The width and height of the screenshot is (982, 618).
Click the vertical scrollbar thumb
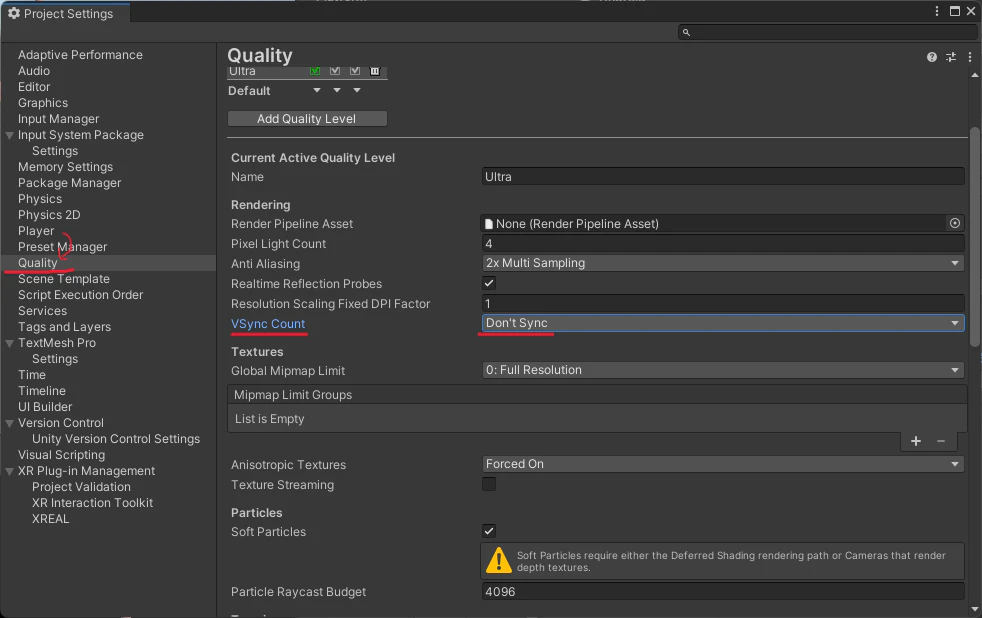(974, 237)
